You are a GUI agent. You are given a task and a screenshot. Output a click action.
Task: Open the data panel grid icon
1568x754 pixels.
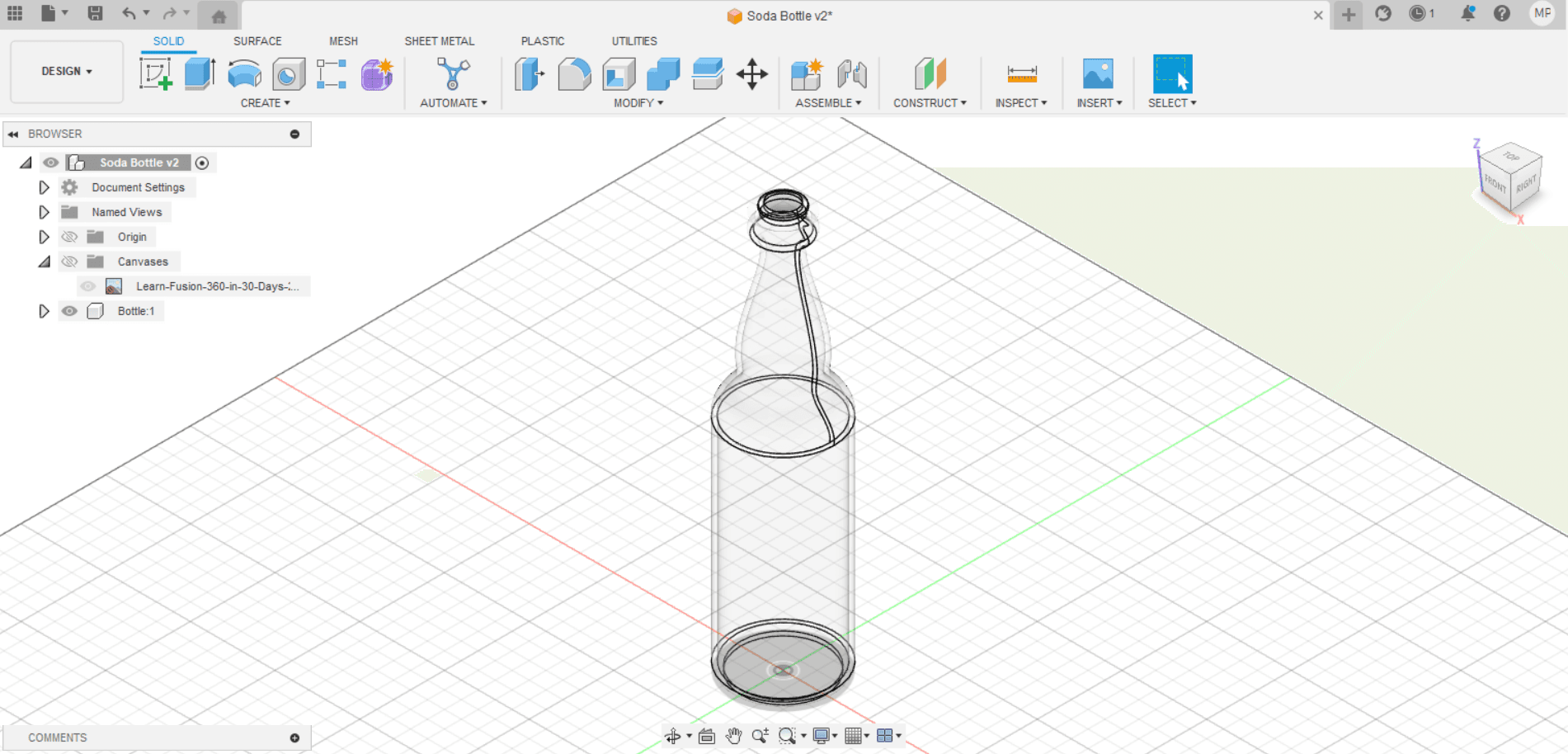pos(15,13)
